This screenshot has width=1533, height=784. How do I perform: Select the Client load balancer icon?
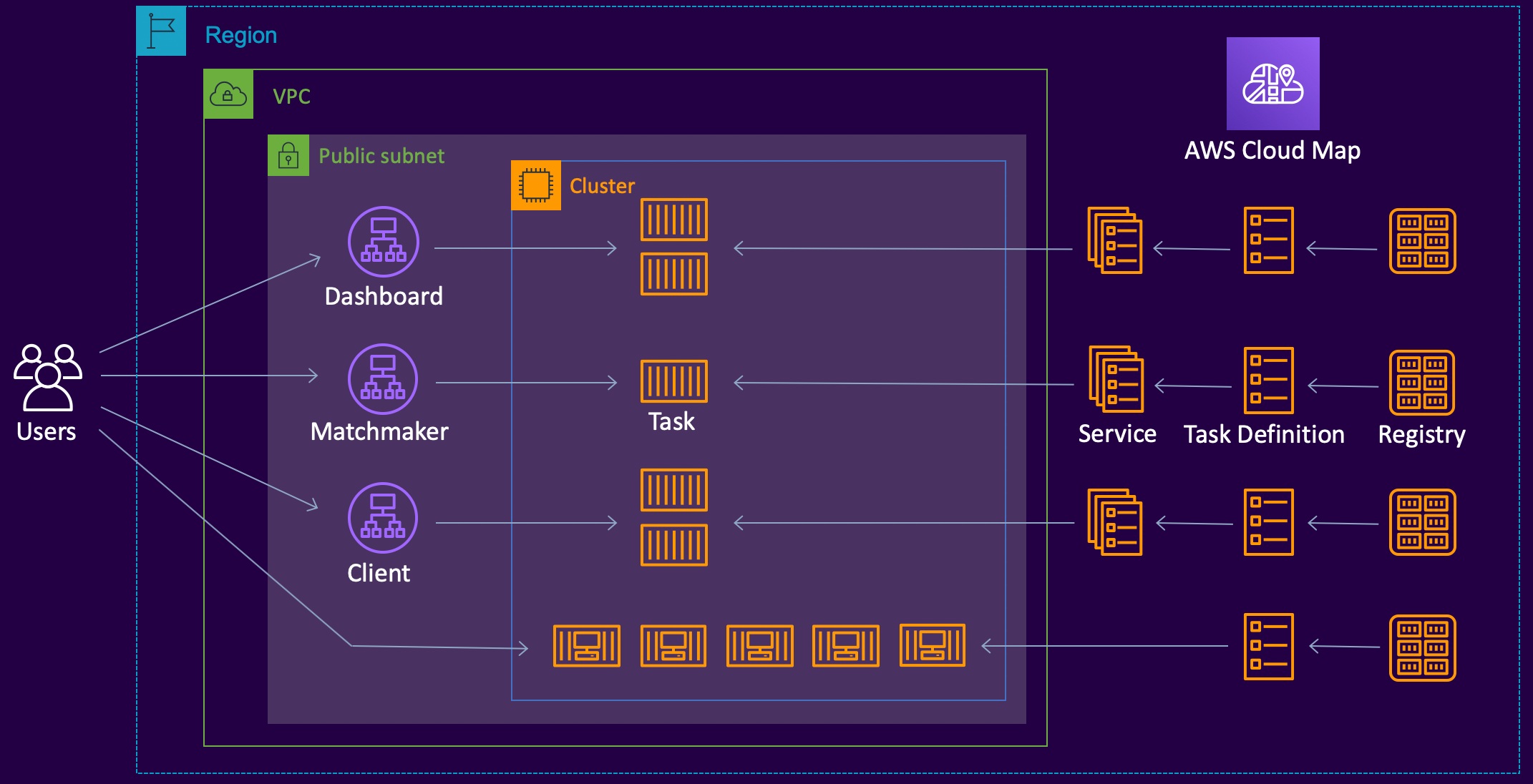[x=383, y=518]
